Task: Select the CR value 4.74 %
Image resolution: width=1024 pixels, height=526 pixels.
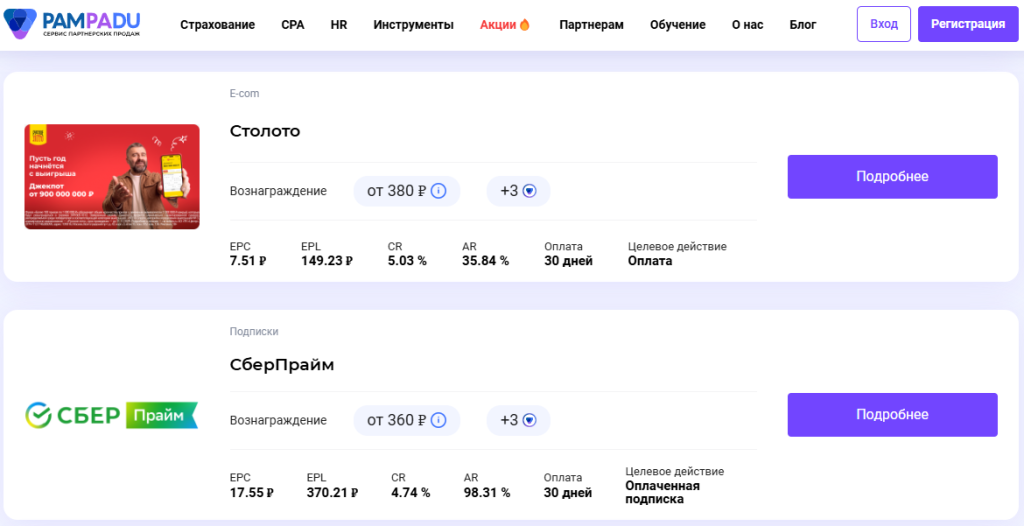Action: tap(411, 493)
